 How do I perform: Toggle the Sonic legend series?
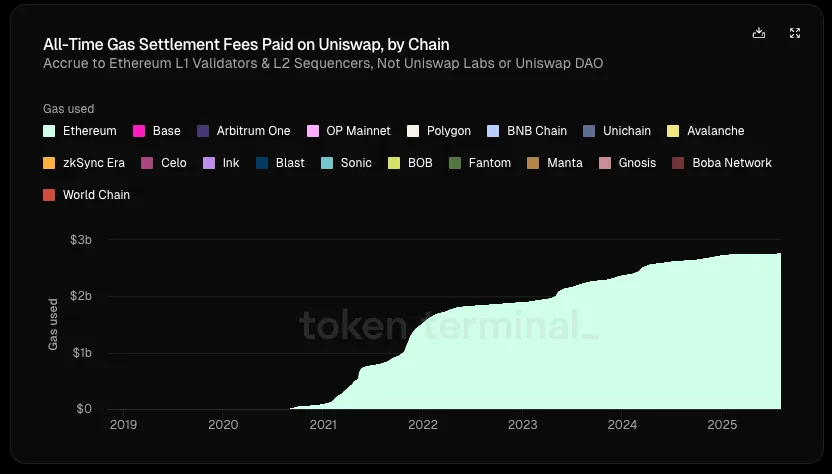346,163
